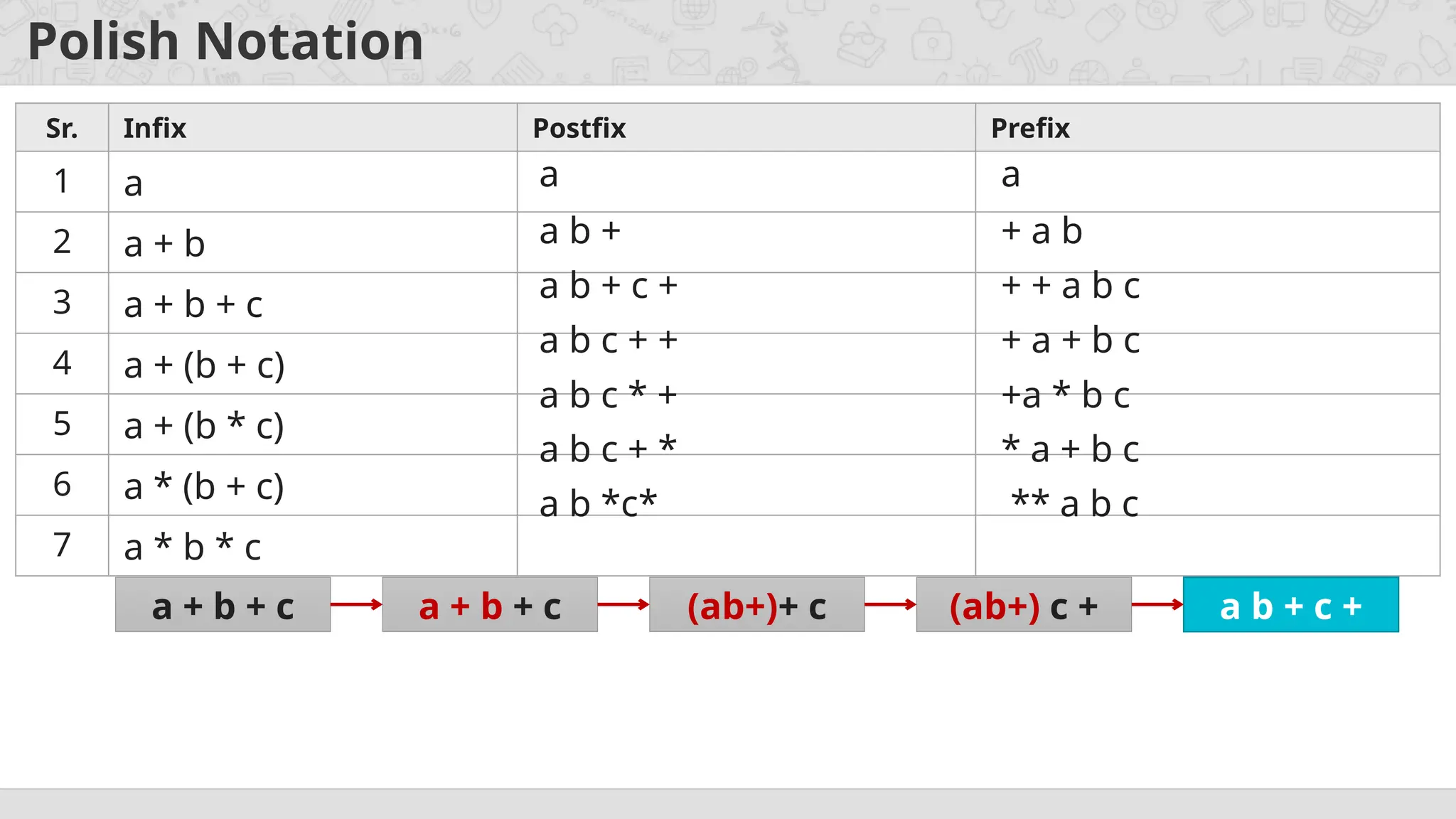Screen dimensions: 1456x819
Task: Click the first all-black "a + b + c" box
Action: click(x=223, y=605)
